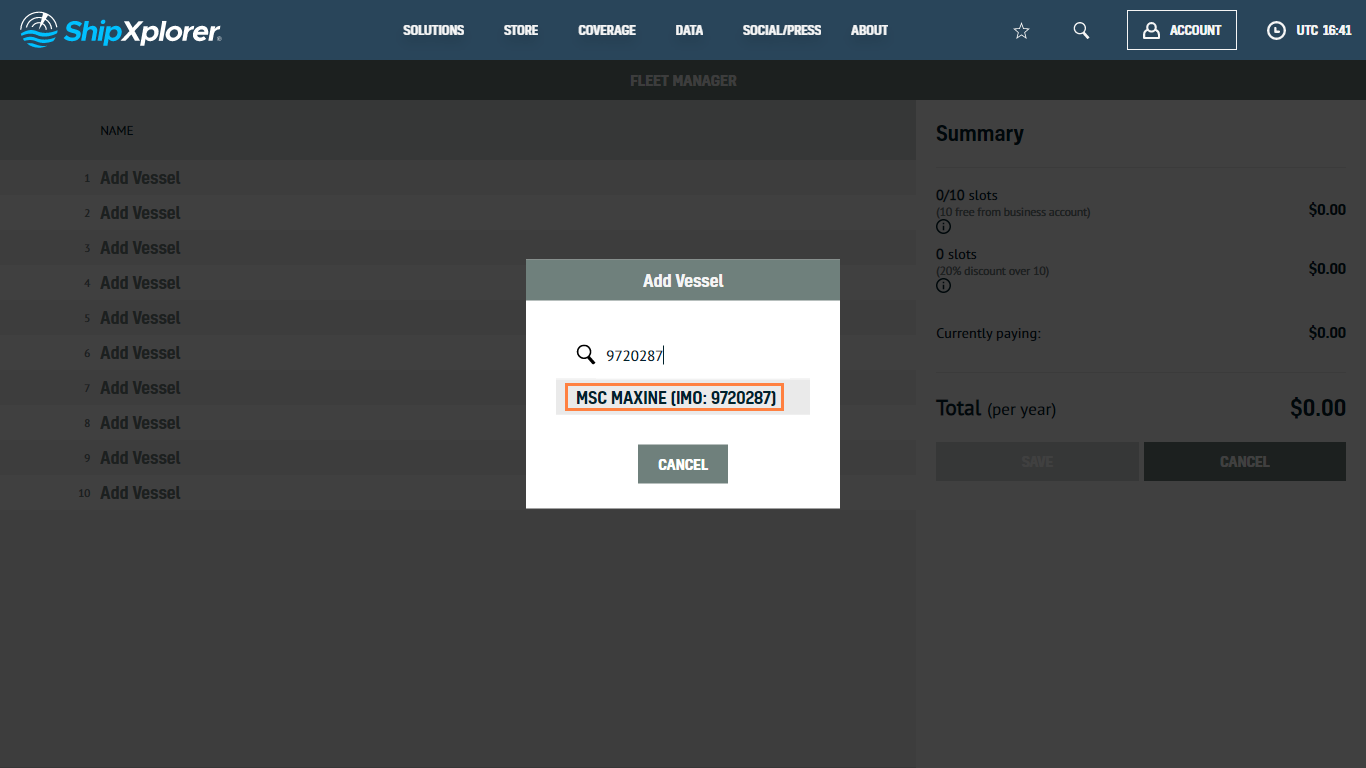Open the header search magnifier icon
Viewport: 1366px width, 768px height.
[1081, 30]
